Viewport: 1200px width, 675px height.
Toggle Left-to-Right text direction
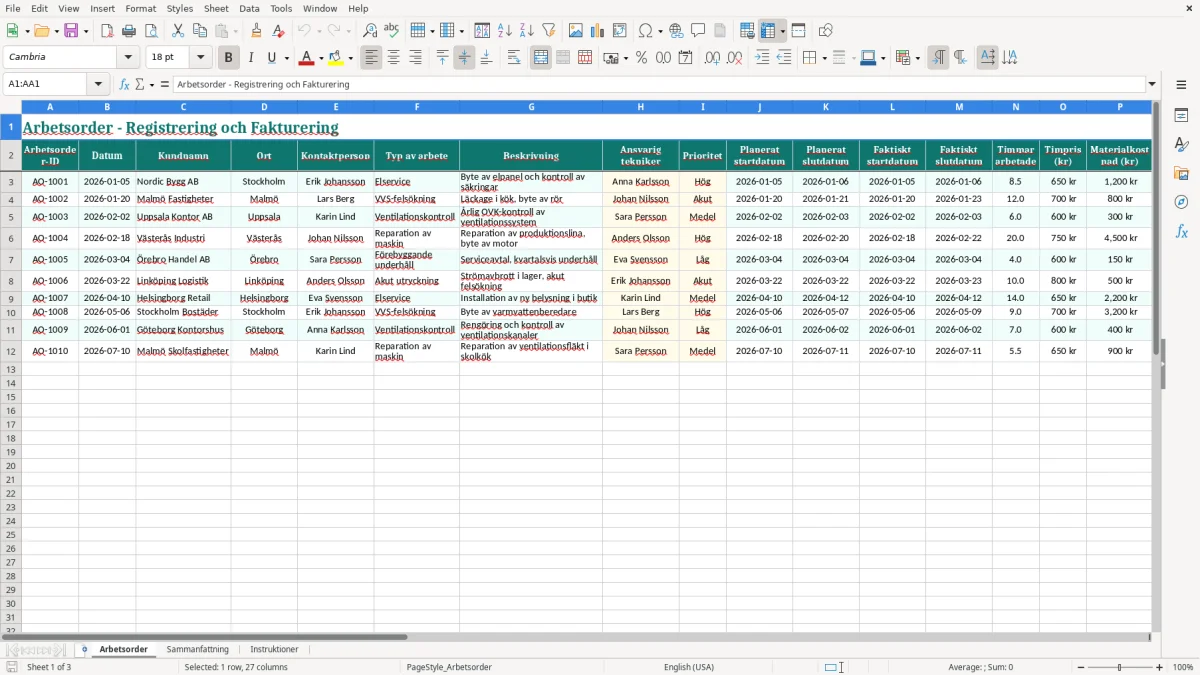click(x=938, y=58)
